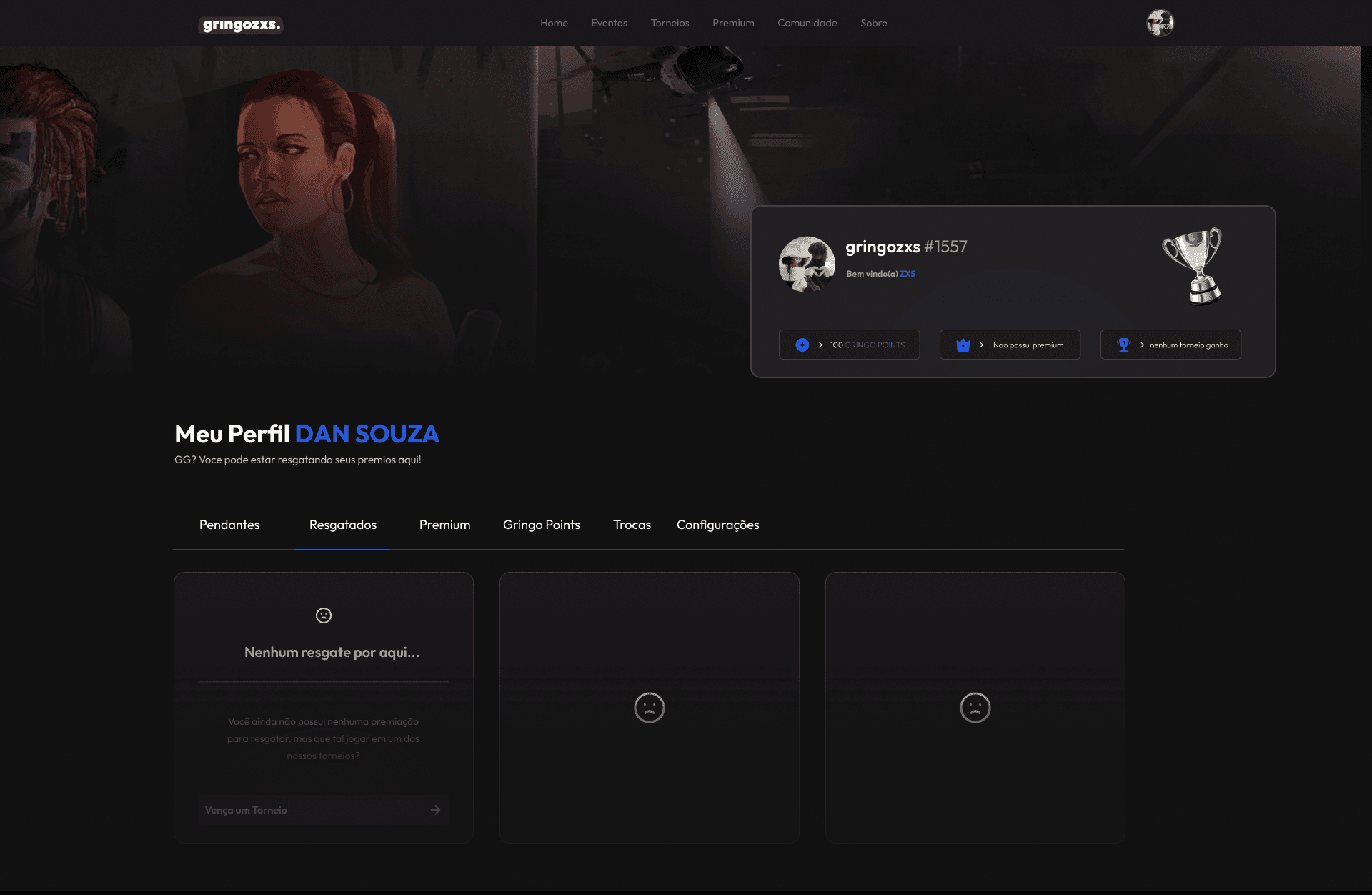1372x895 pixels.
Task: Click sad face in right empty card
Action: 975,708
